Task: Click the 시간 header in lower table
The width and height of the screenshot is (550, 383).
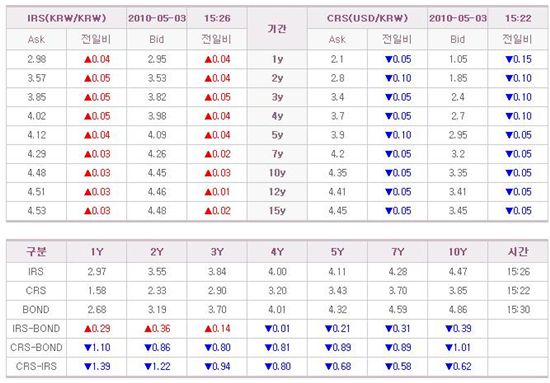Action: [518, 251]
